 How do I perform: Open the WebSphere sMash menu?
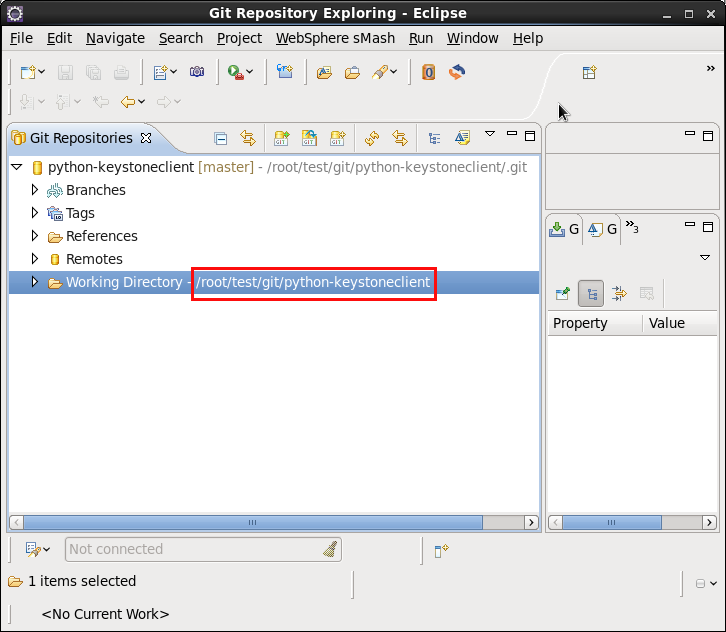coord(335,38)
